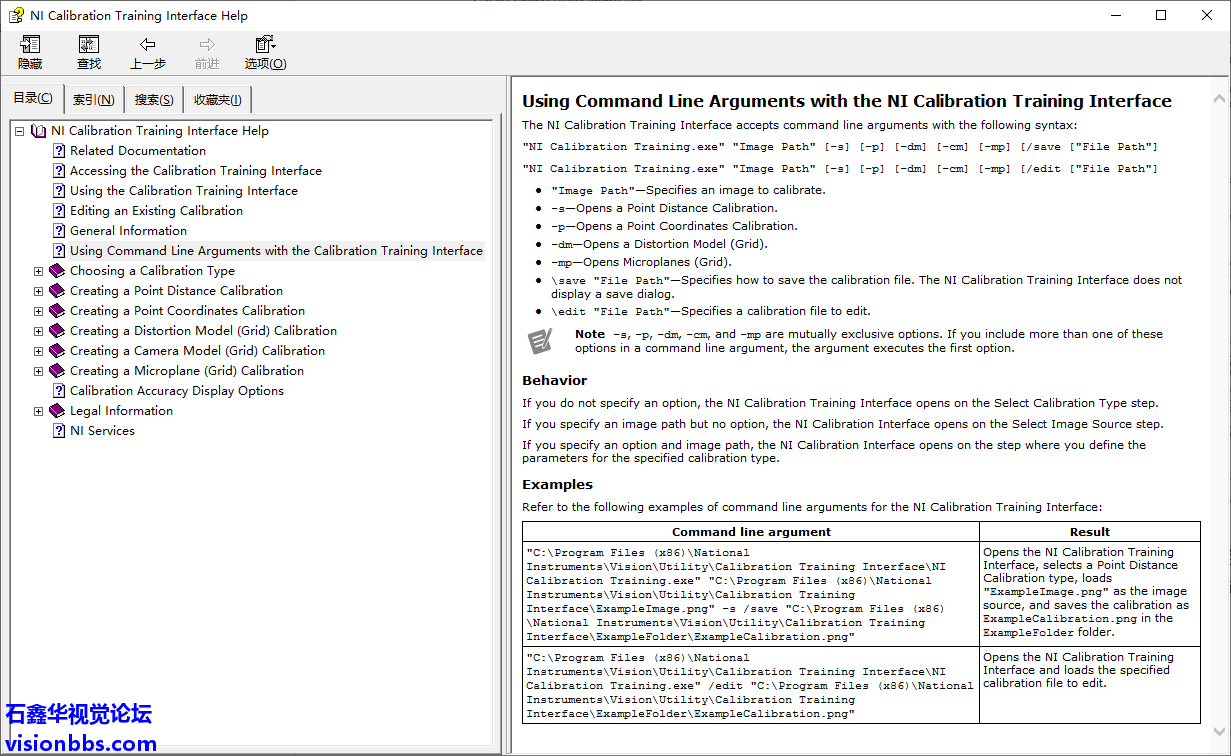The height and width of the screenshot is (756, 1231).
Task: Expand the Choosing a Calibration Type node
Action: click(x=39, y=271)
